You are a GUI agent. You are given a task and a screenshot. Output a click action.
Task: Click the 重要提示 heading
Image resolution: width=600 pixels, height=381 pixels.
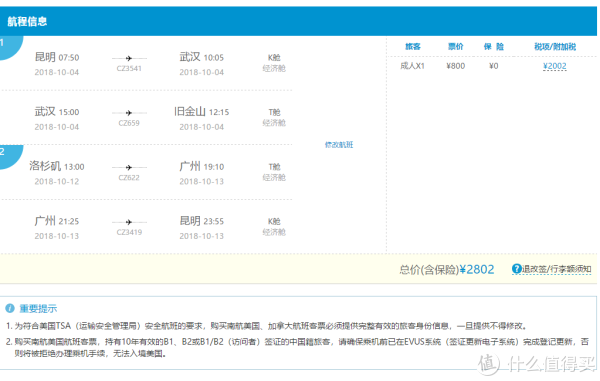coord(38,308)
